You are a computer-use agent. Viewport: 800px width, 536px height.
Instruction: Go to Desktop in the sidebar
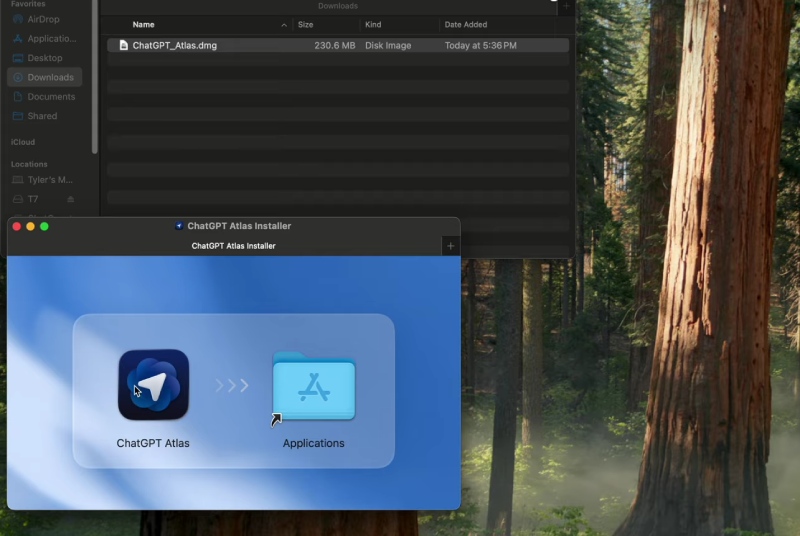44,58
